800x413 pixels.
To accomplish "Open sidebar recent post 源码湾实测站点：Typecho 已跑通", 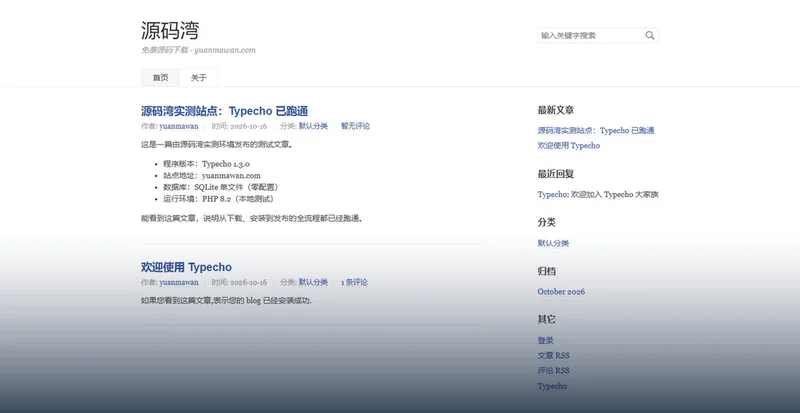I will [596, 131].
